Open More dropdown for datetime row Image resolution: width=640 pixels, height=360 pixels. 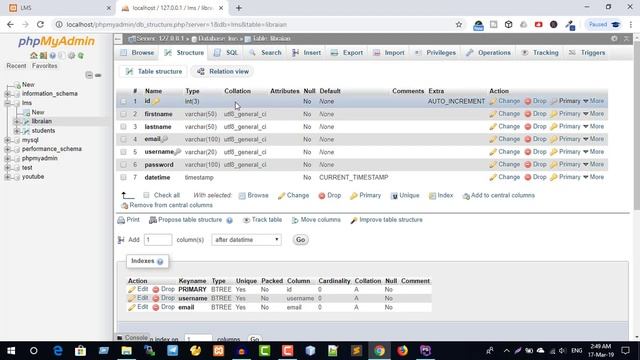pos(593,177)
